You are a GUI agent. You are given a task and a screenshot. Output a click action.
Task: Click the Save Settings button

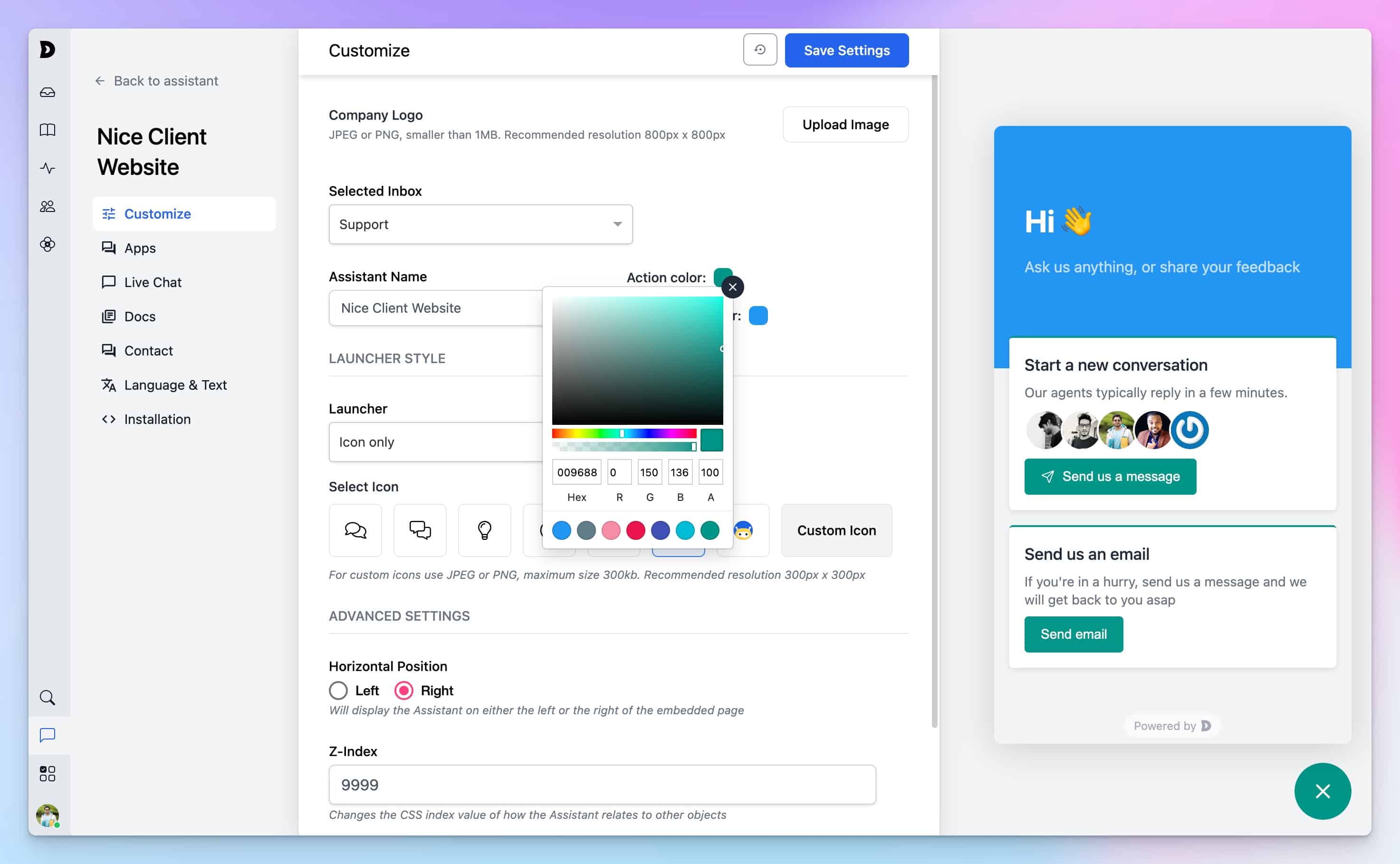(846, 49)
